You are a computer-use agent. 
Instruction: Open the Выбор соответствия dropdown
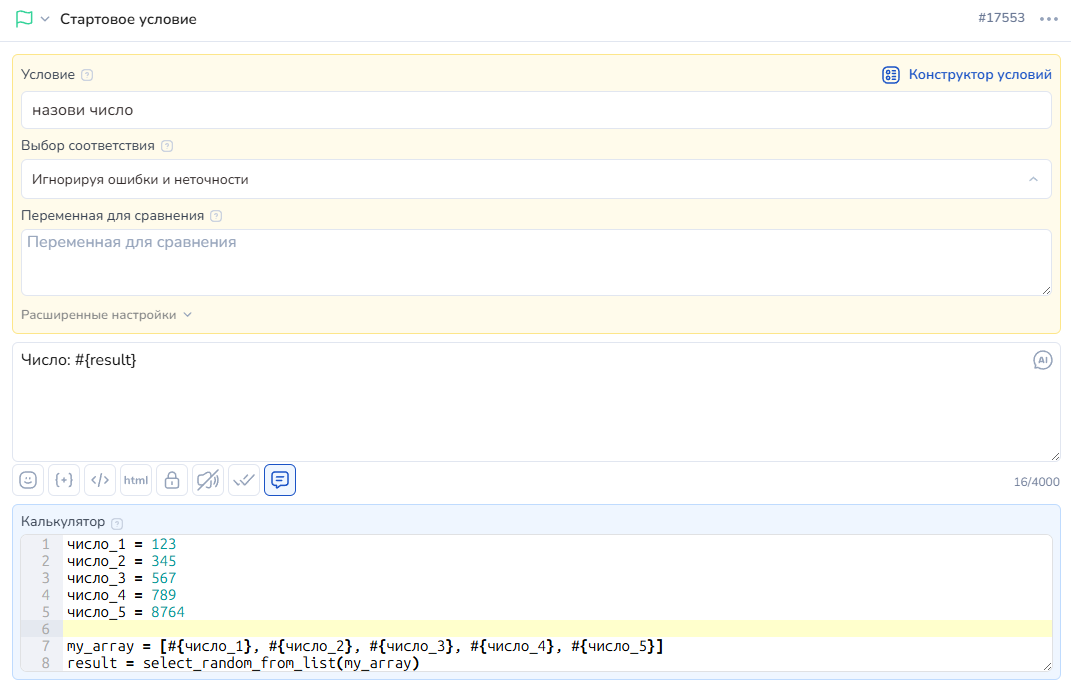(536, 180)
